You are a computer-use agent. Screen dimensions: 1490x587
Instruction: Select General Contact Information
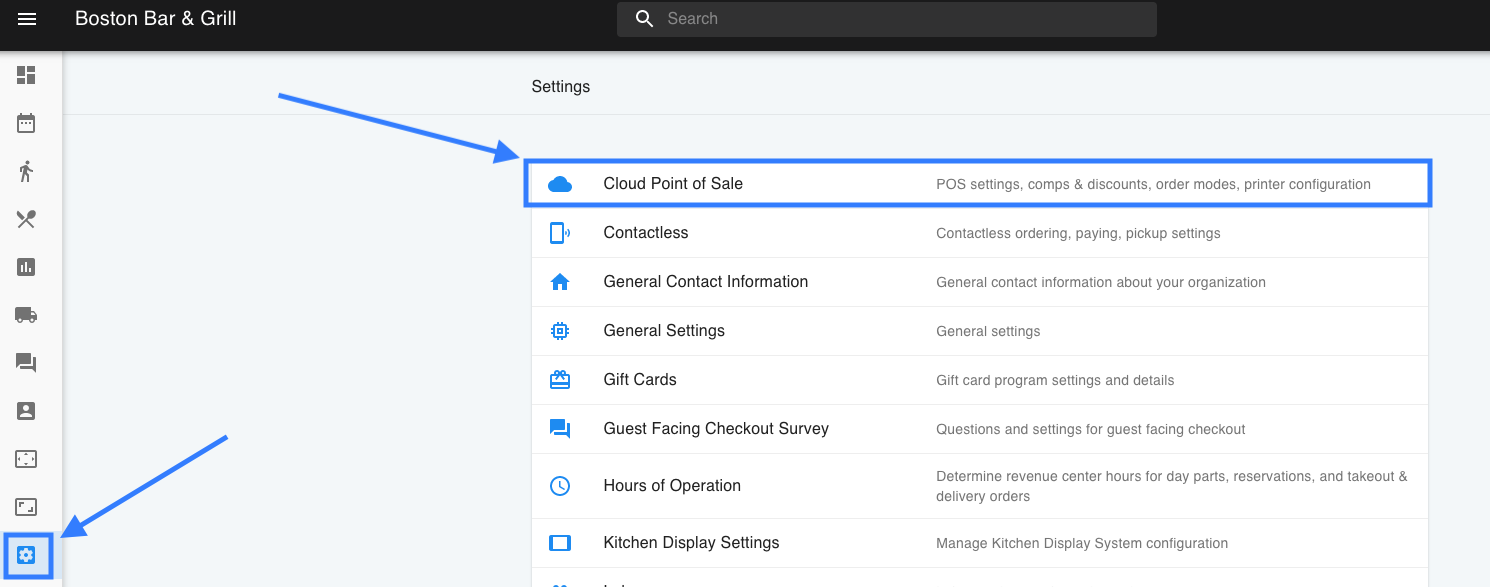(x=705, y=282)
